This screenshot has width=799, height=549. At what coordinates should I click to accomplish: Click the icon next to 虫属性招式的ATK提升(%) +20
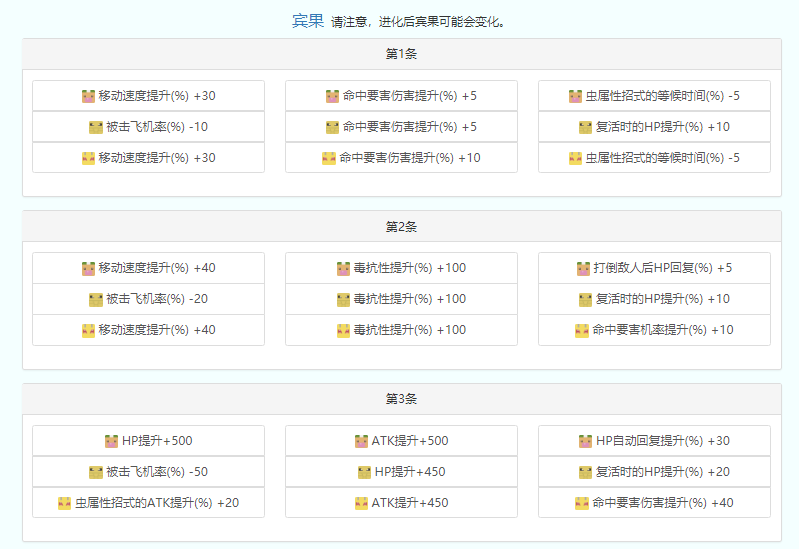click(65, 503)
